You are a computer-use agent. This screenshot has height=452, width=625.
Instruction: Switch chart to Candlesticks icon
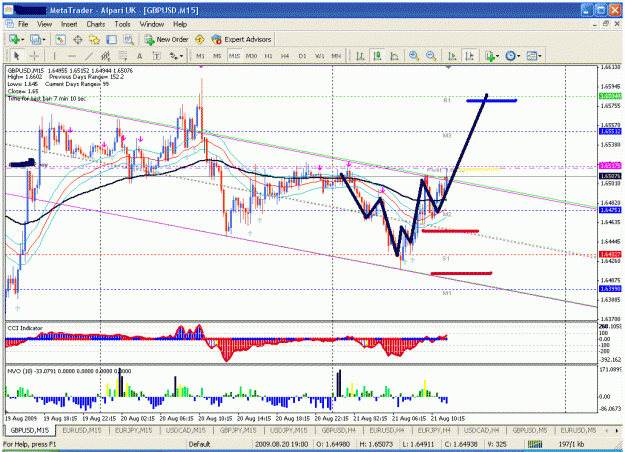[377, 56]
